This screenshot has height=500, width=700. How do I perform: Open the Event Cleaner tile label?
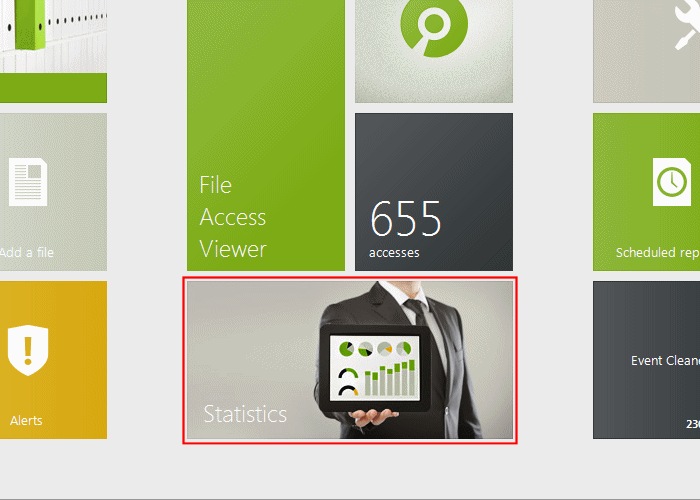click(x=665, y=360)
